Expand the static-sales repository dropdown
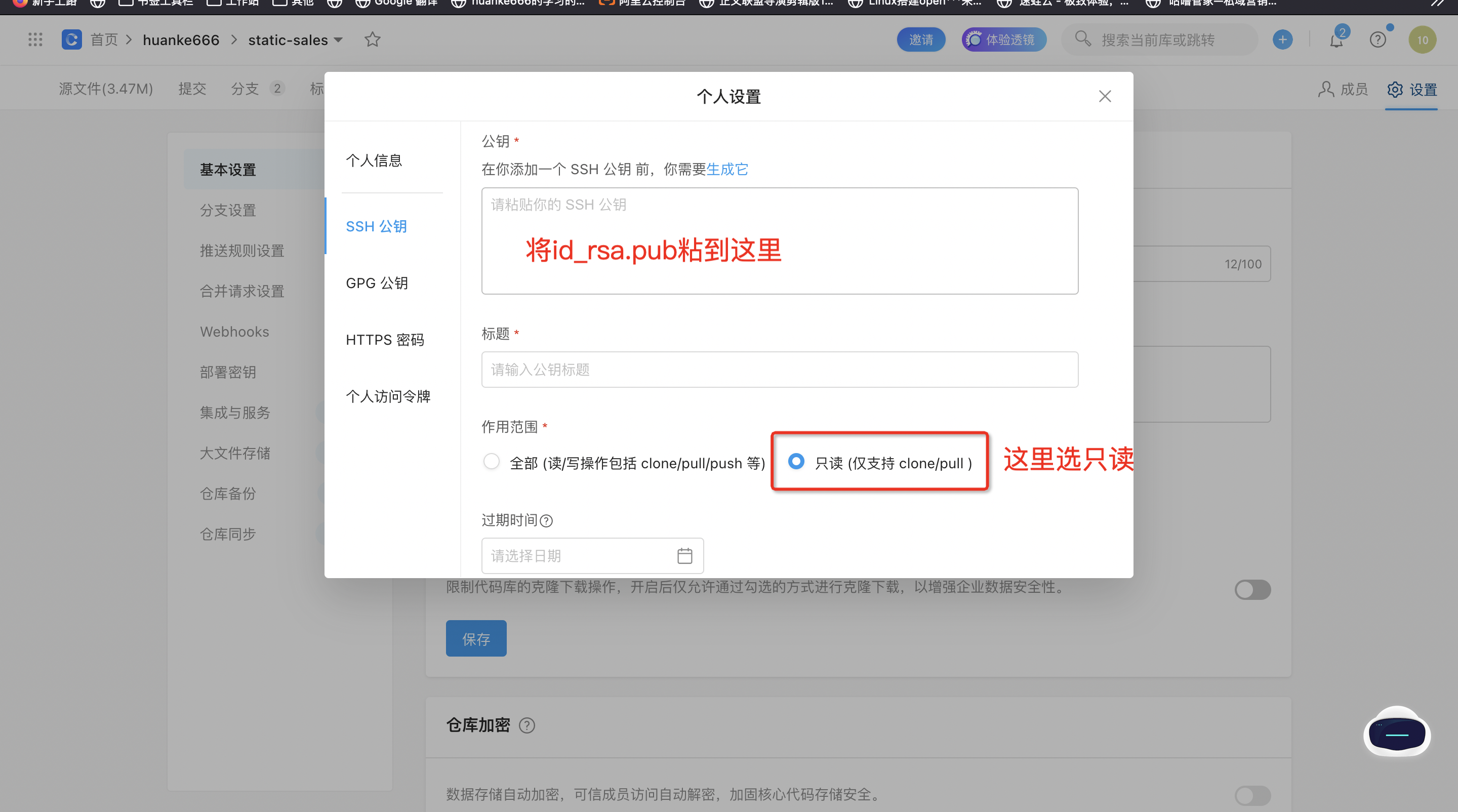The width and height of the screenshot is (1458, 812). click(338, 40)
